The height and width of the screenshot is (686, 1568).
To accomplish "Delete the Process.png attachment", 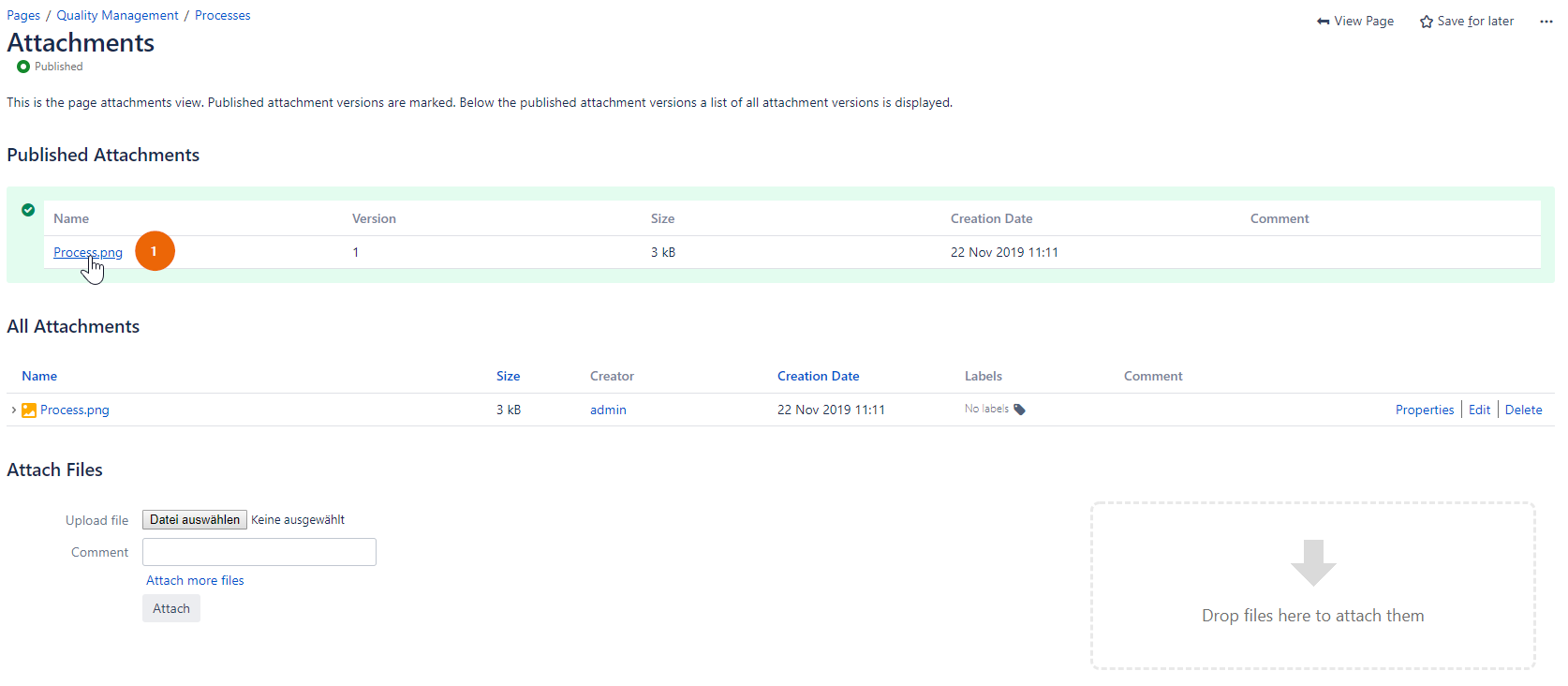I will coord(1523,410).
